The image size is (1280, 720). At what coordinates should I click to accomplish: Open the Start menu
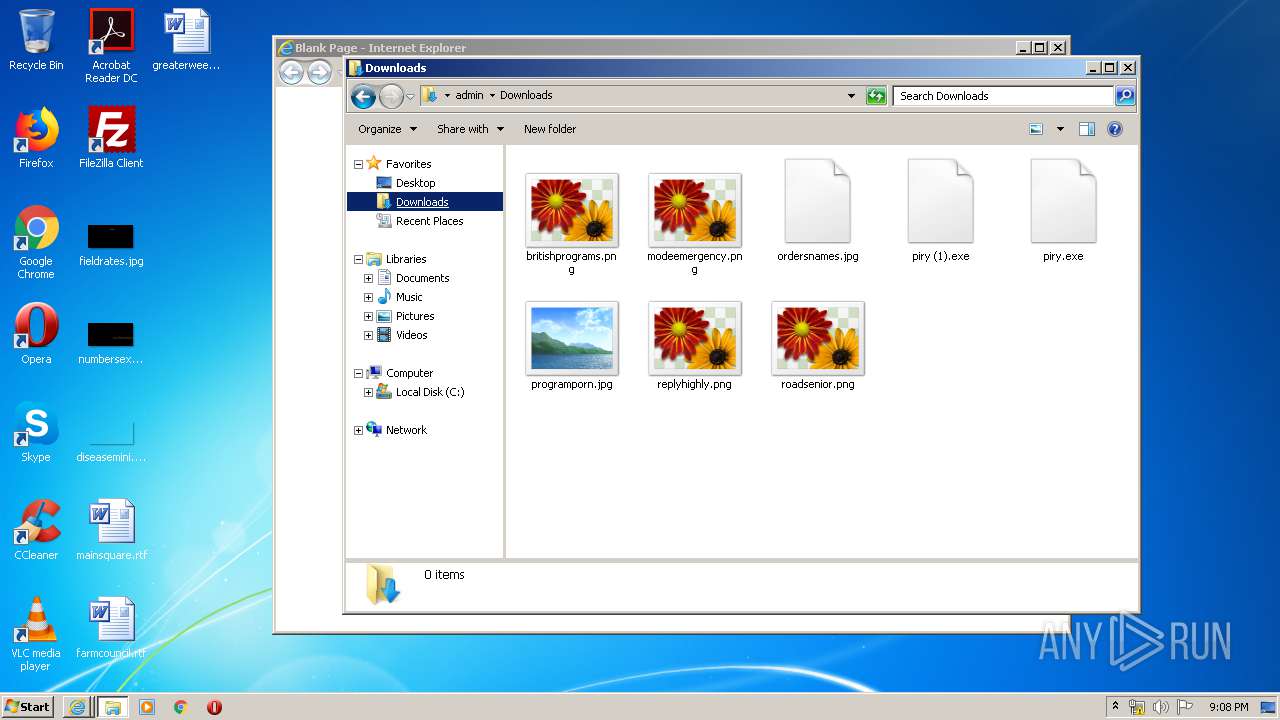(28, 706)
